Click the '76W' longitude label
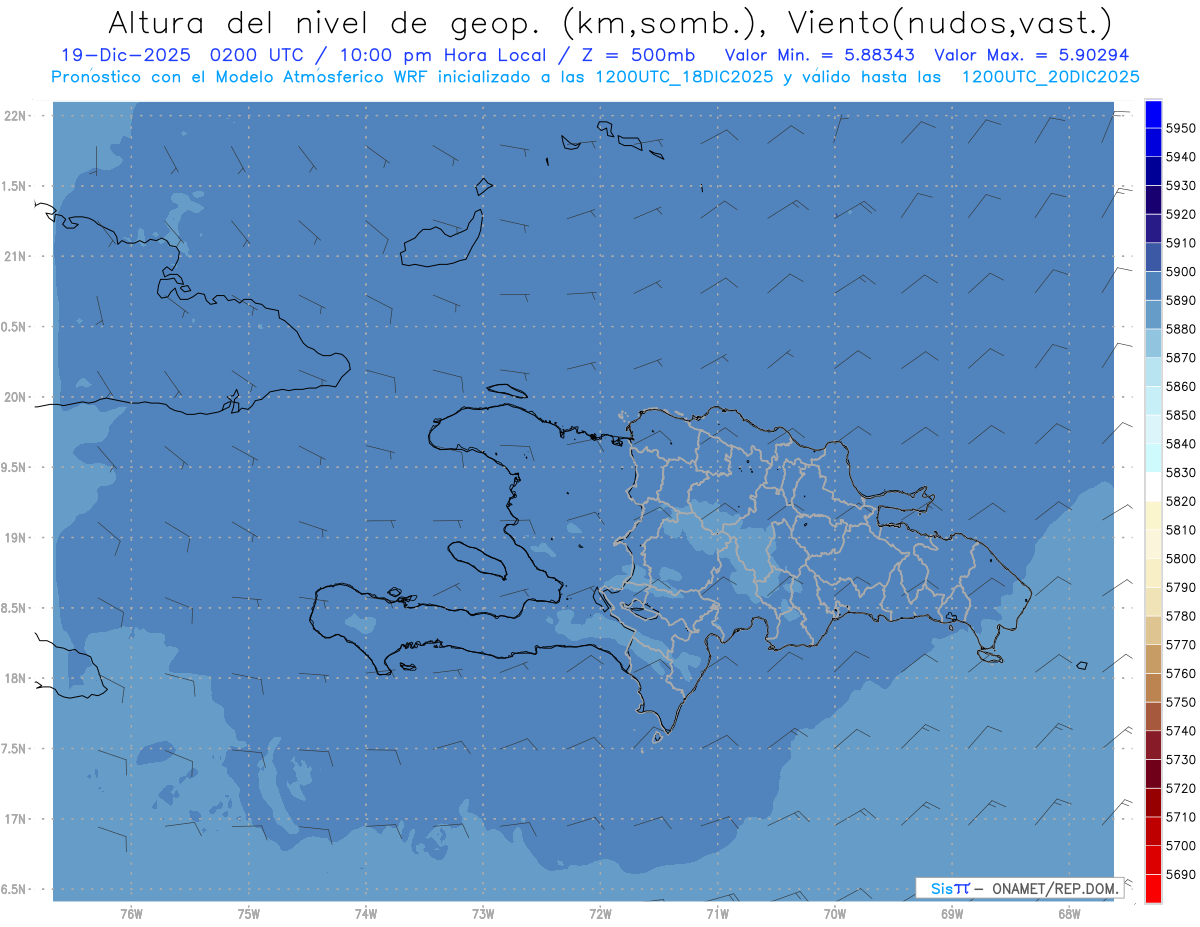 (131, 913)
